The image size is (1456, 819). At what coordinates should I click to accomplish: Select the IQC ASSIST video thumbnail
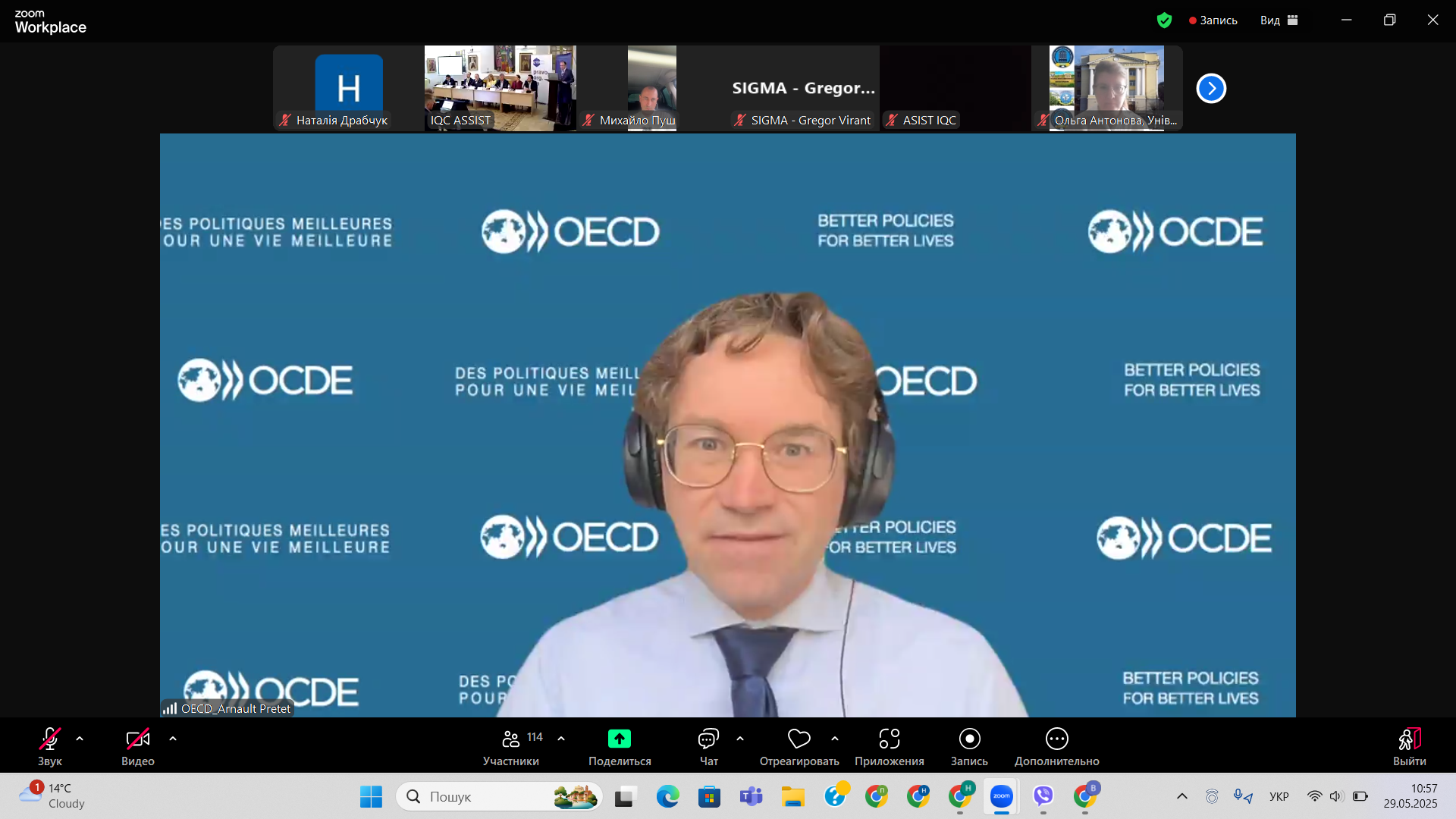coord(500,88)
